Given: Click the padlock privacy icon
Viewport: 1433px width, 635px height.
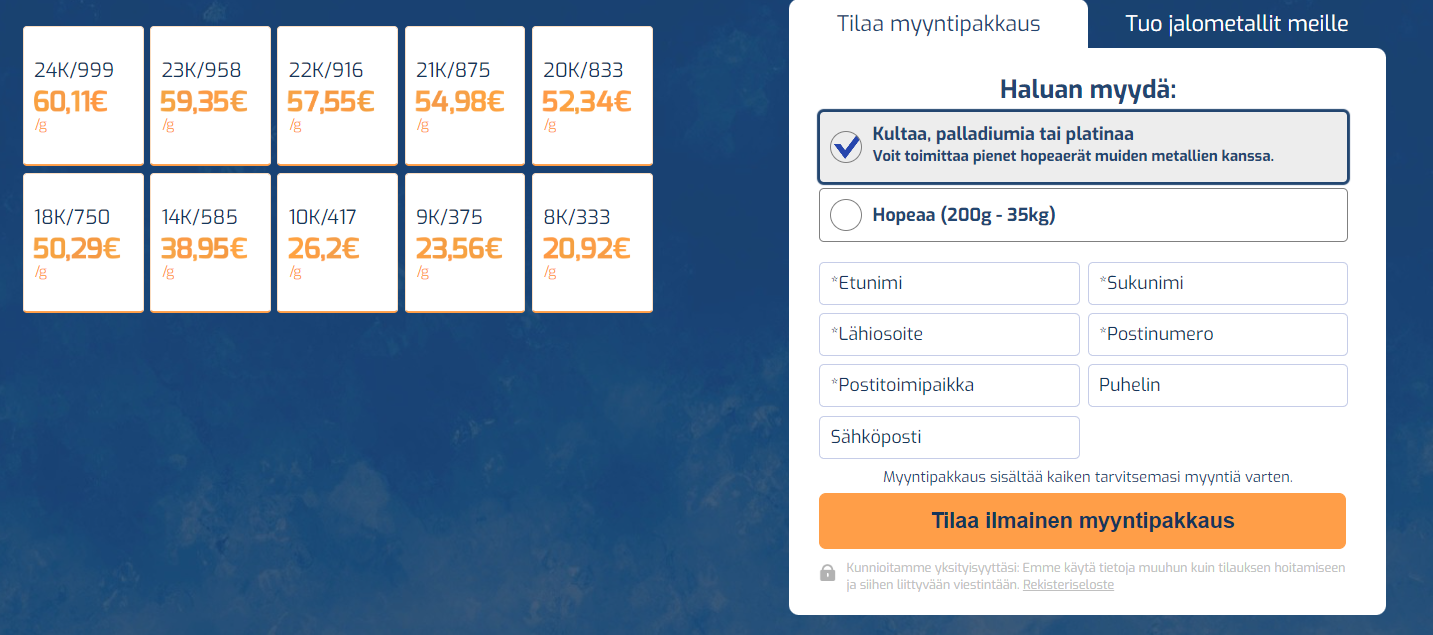Looking at the screenshot, I should click(827, 573).
